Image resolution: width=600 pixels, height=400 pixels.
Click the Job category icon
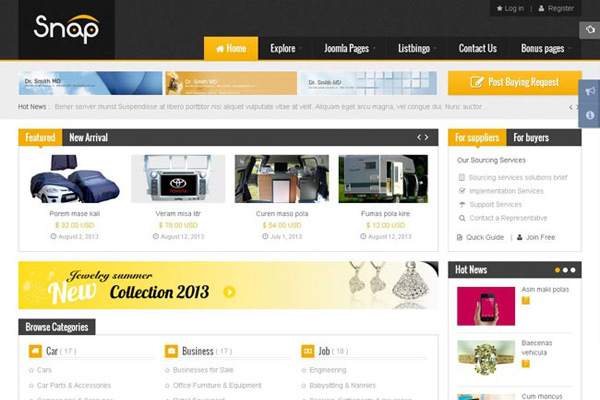point(308,351)
